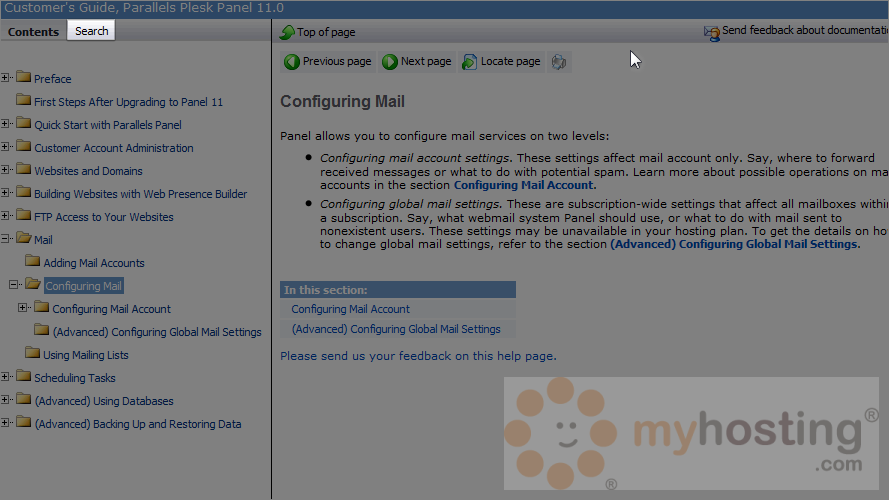Follow inline Configuring Mail Account bold link
This screenshot has width=889, height=500.
click(x=523, y=185)
